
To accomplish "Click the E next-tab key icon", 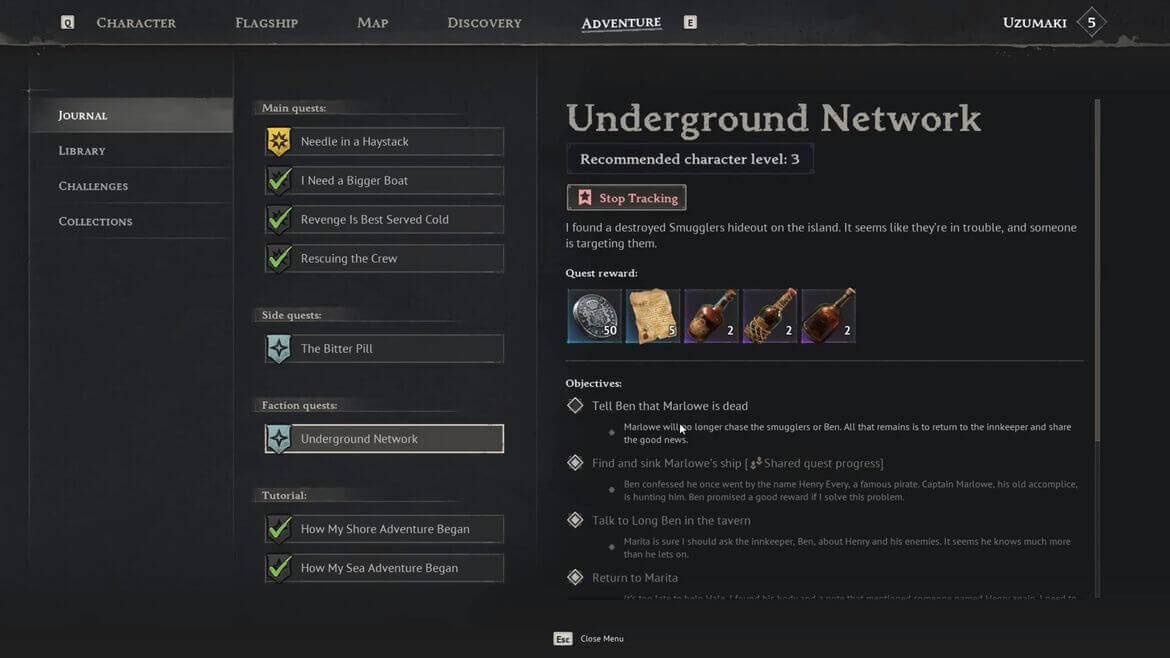I will [x=690, y=22].
